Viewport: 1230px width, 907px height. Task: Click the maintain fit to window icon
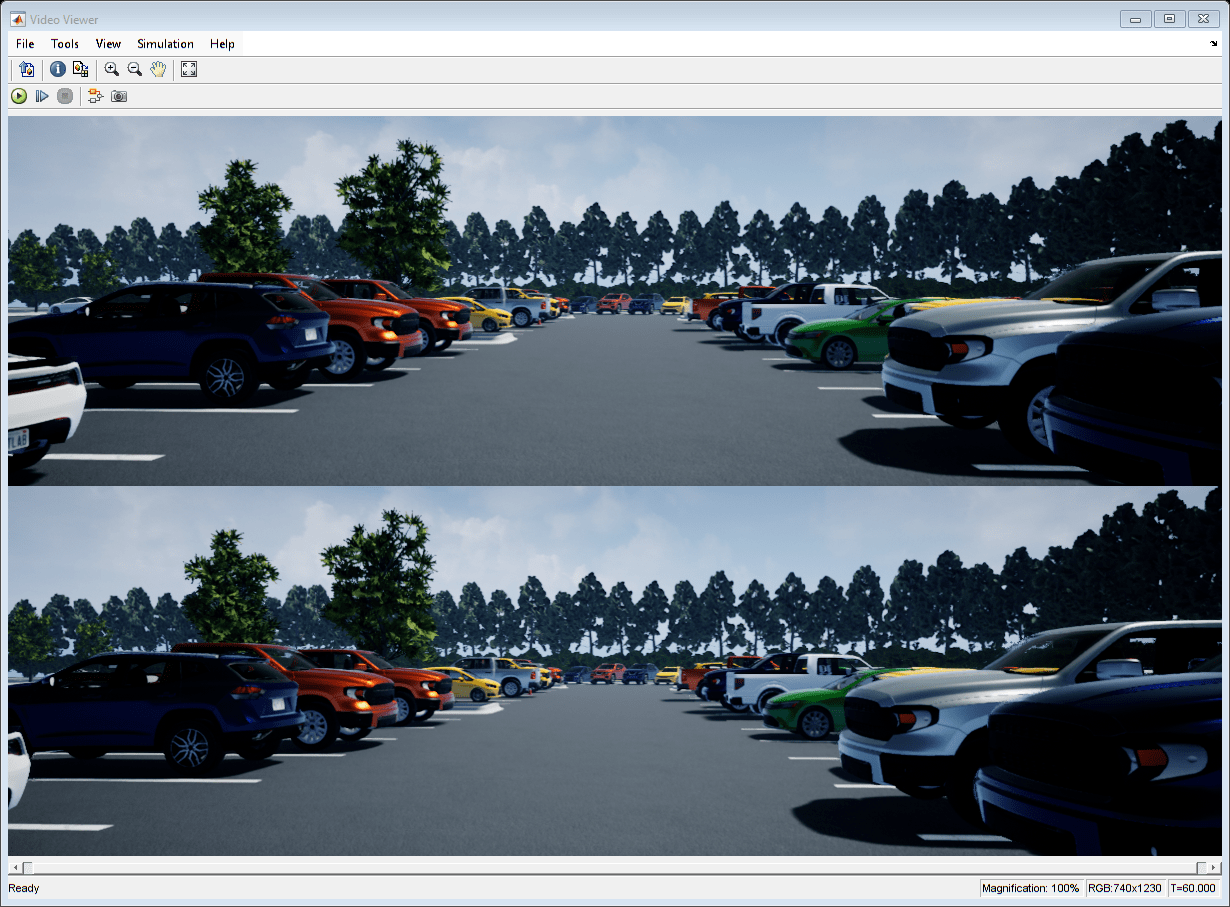click(189, 69)
